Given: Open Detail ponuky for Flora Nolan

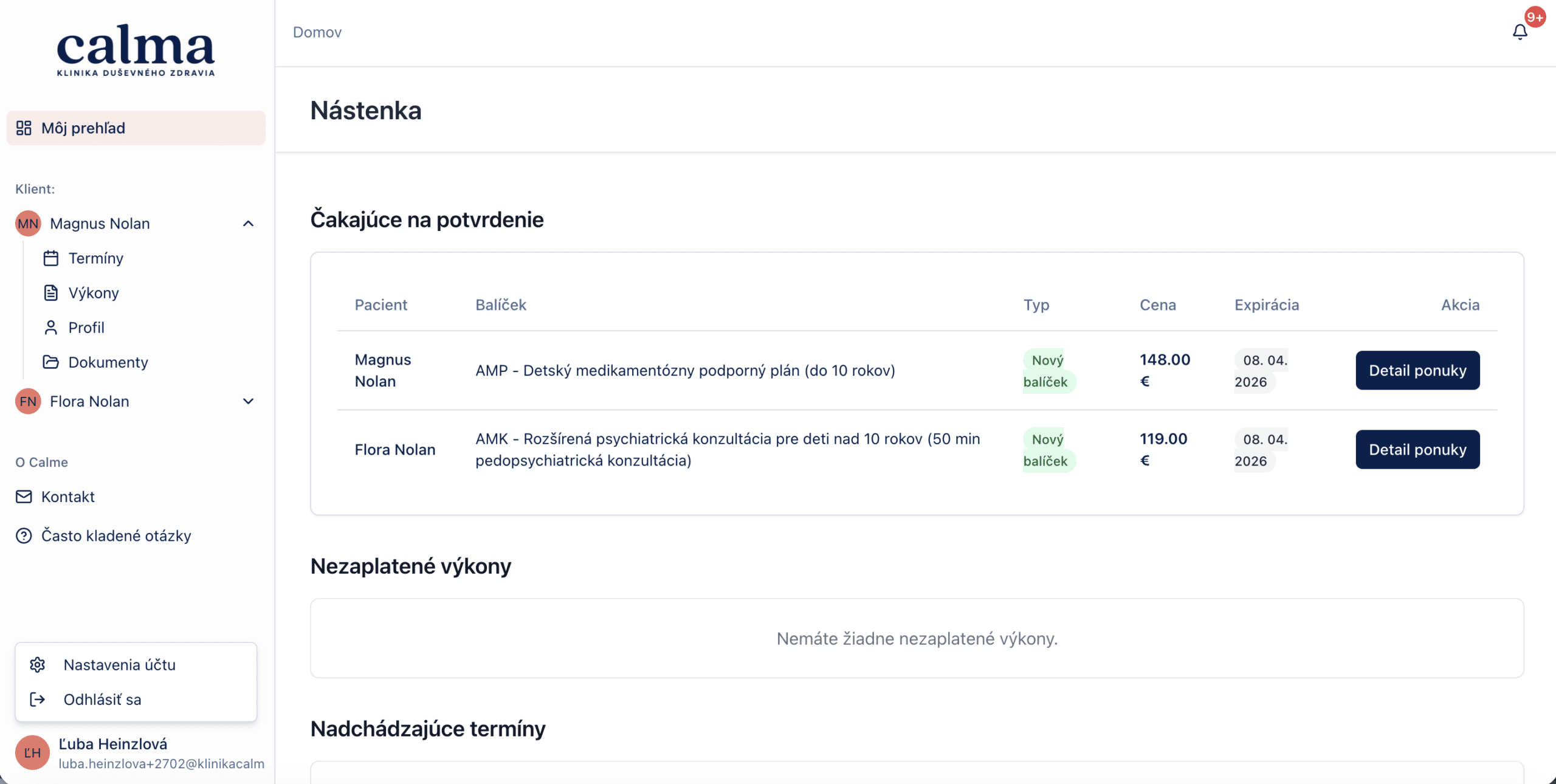Looking at the screenshot, I should point(1417,449).
